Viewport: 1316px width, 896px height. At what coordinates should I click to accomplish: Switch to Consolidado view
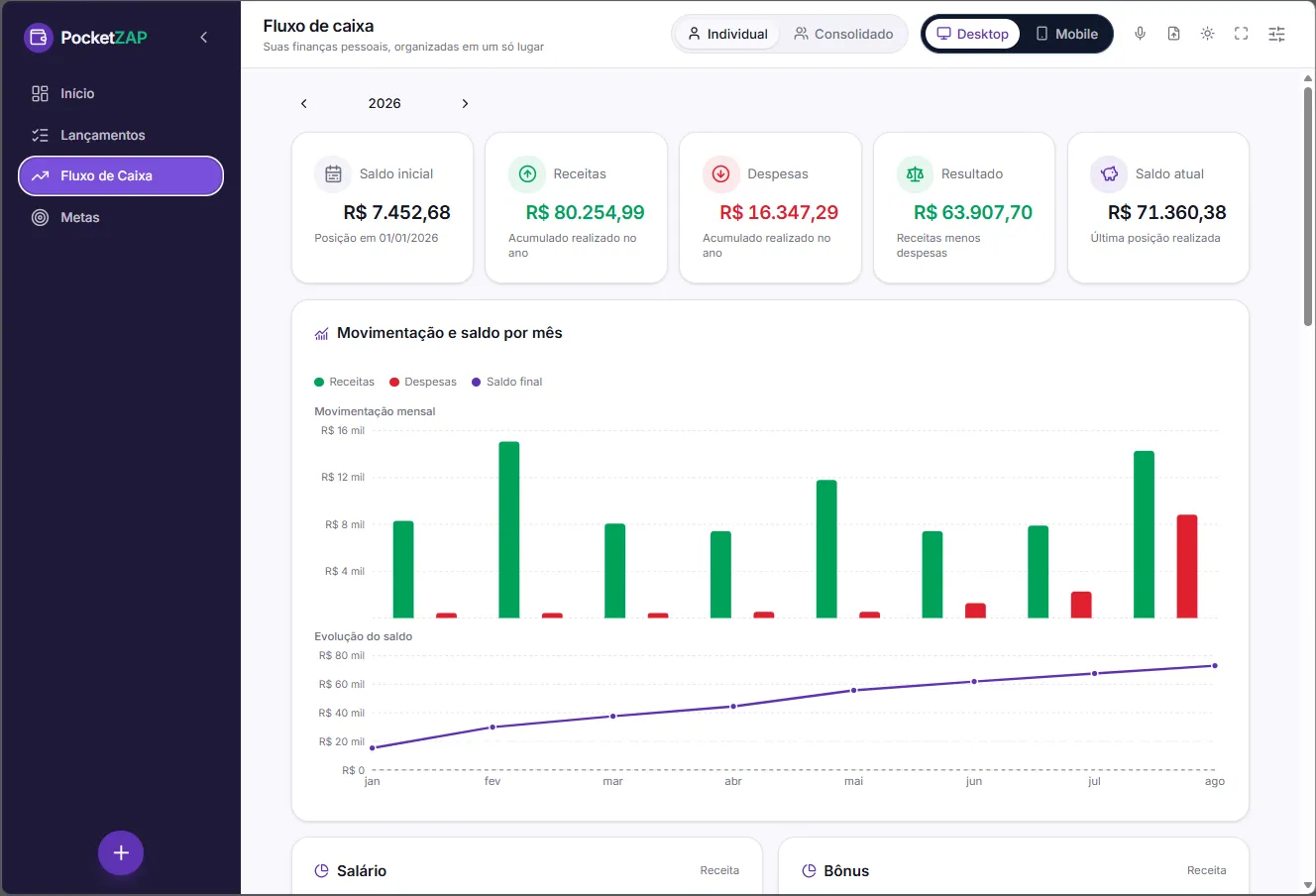point(843,34)
